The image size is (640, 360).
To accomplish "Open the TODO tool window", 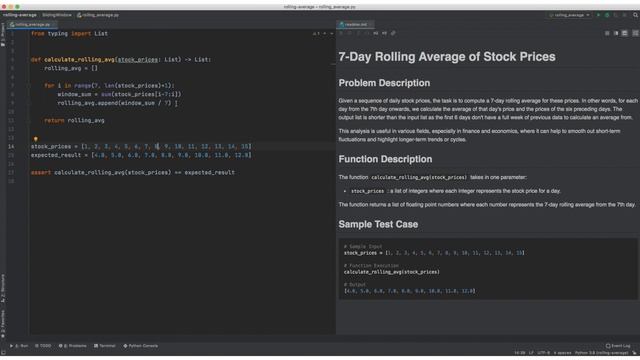I will coord(43,346).
